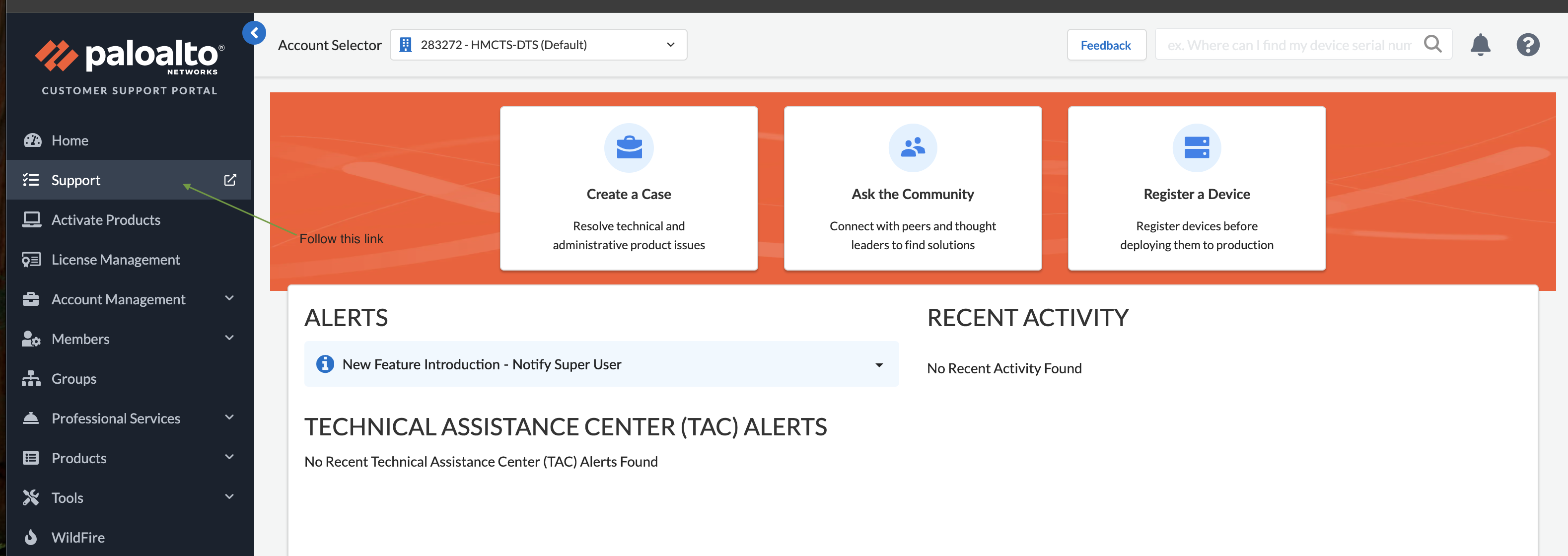Click the Feedback button

pos(1106,45)
